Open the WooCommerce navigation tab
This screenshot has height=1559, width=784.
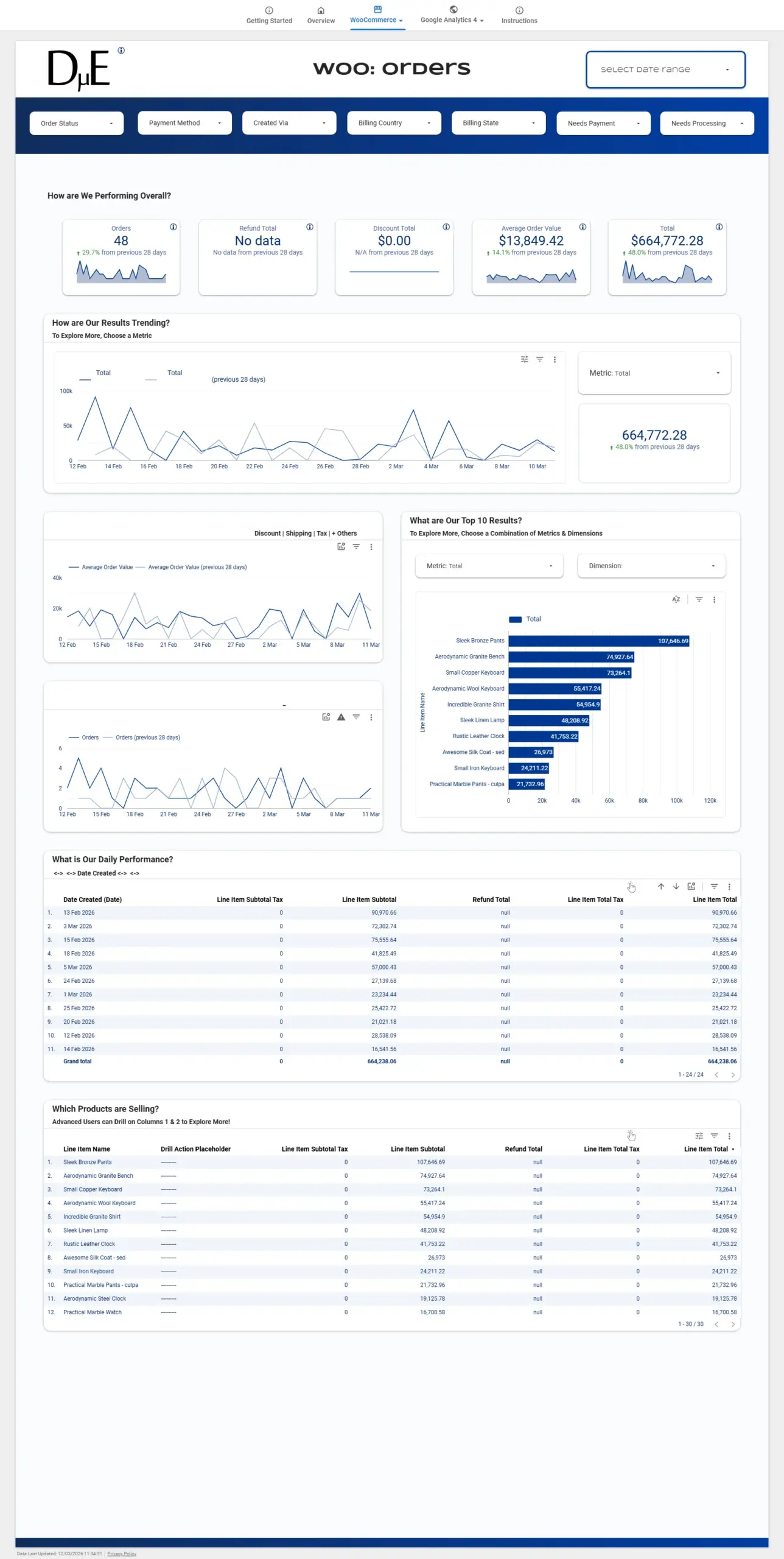(377, 15)
